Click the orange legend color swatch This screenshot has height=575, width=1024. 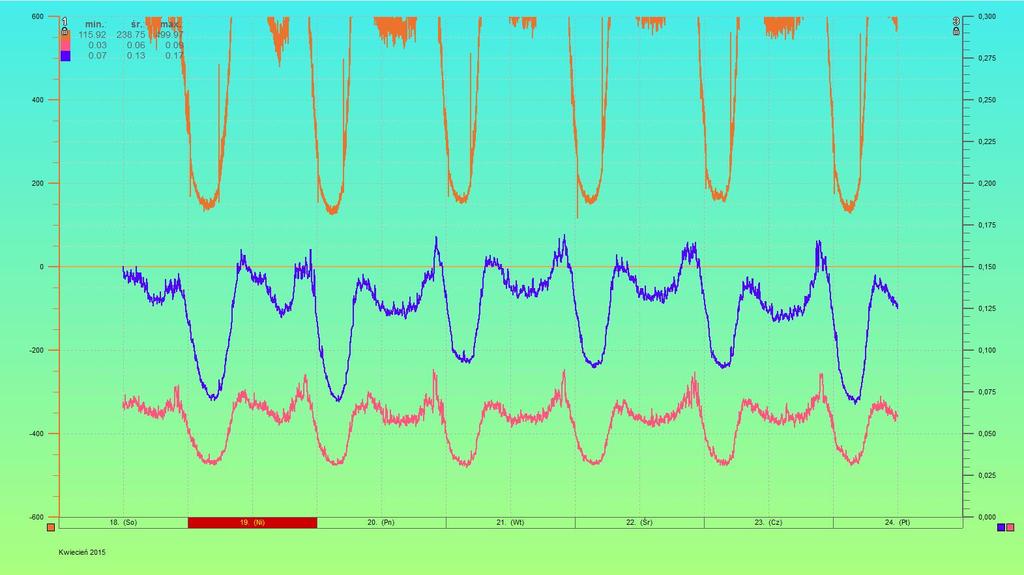click(x=65, y=35)
